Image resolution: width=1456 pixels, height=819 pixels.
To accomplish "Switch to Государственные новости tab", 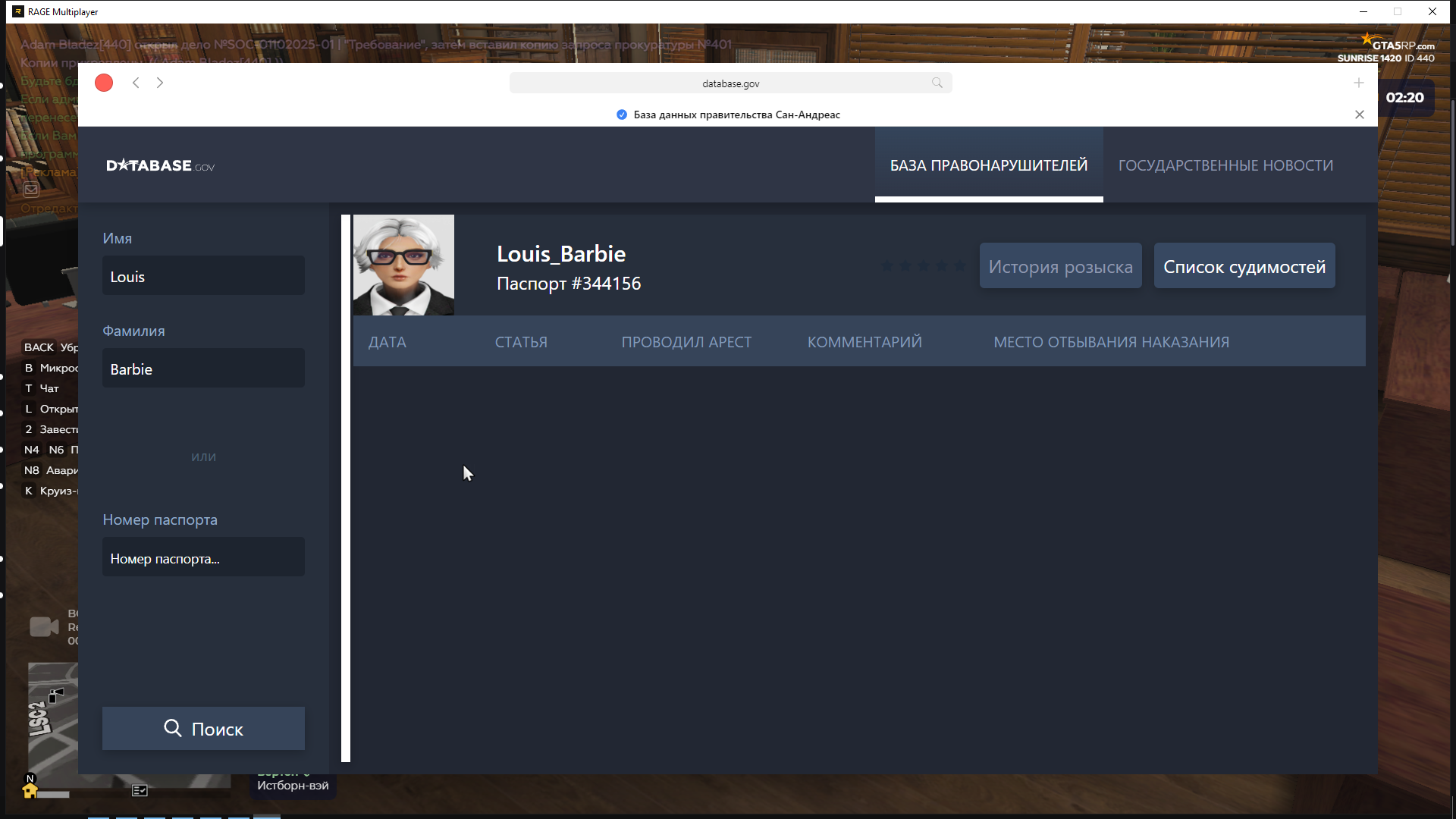I will 1225,165.
